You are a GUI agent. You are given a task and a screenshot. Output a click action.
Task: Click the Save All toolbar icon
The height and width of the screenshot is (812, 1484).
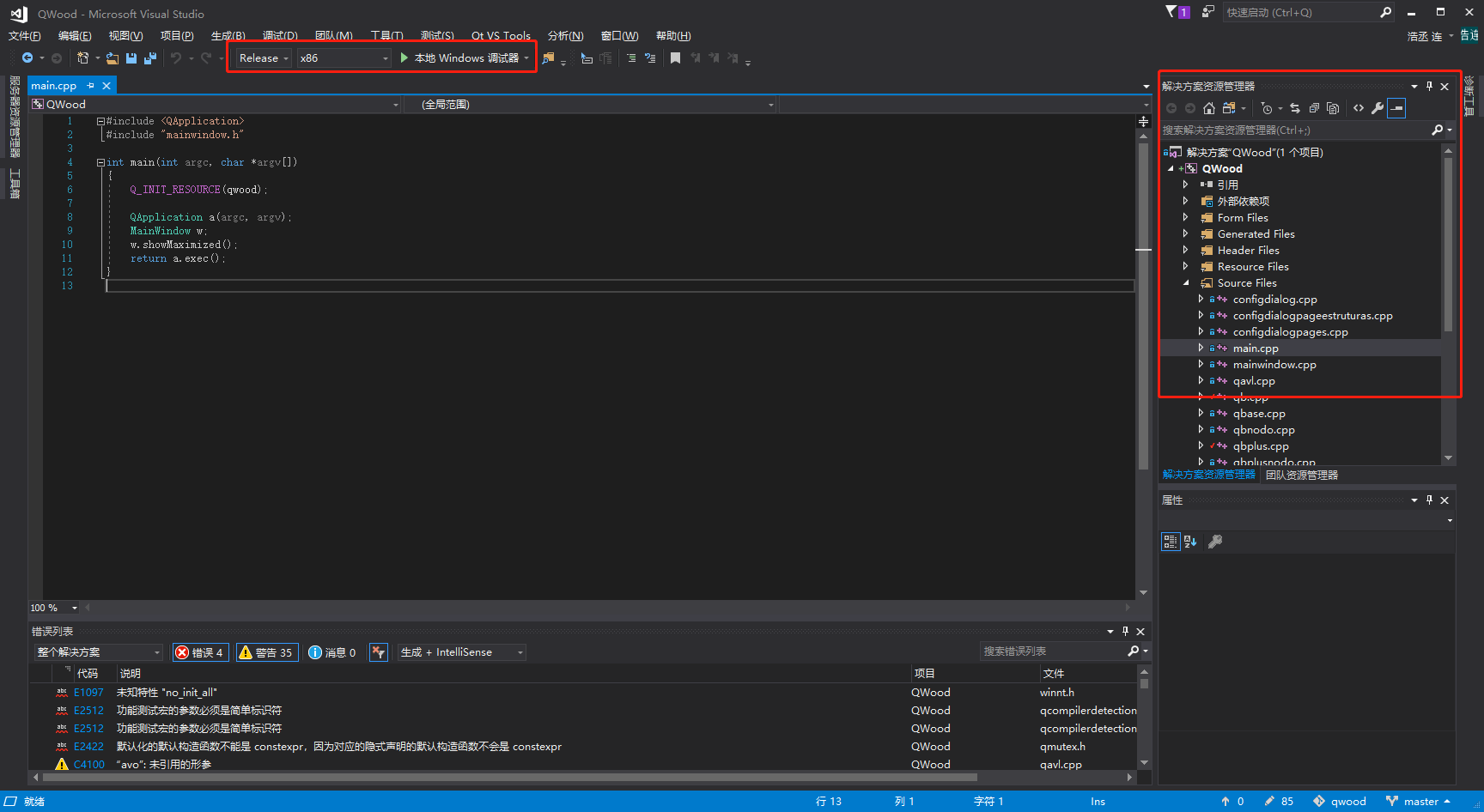pos(150,58)
